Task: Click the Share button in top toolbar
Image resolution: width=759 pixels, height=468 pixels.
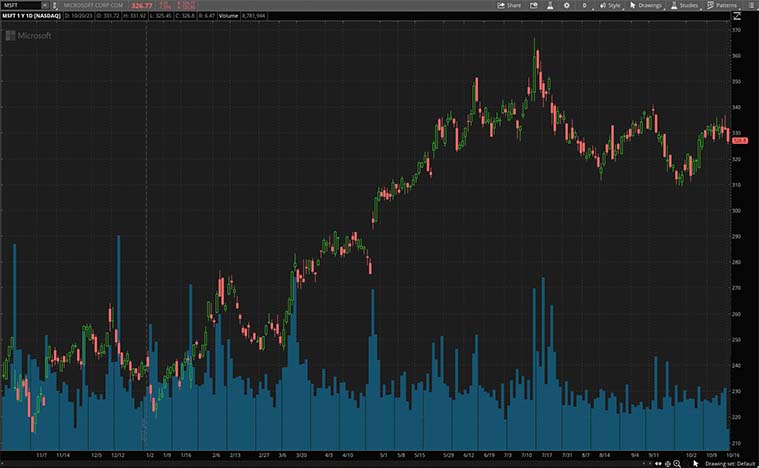Action: [x=509, y=5]
